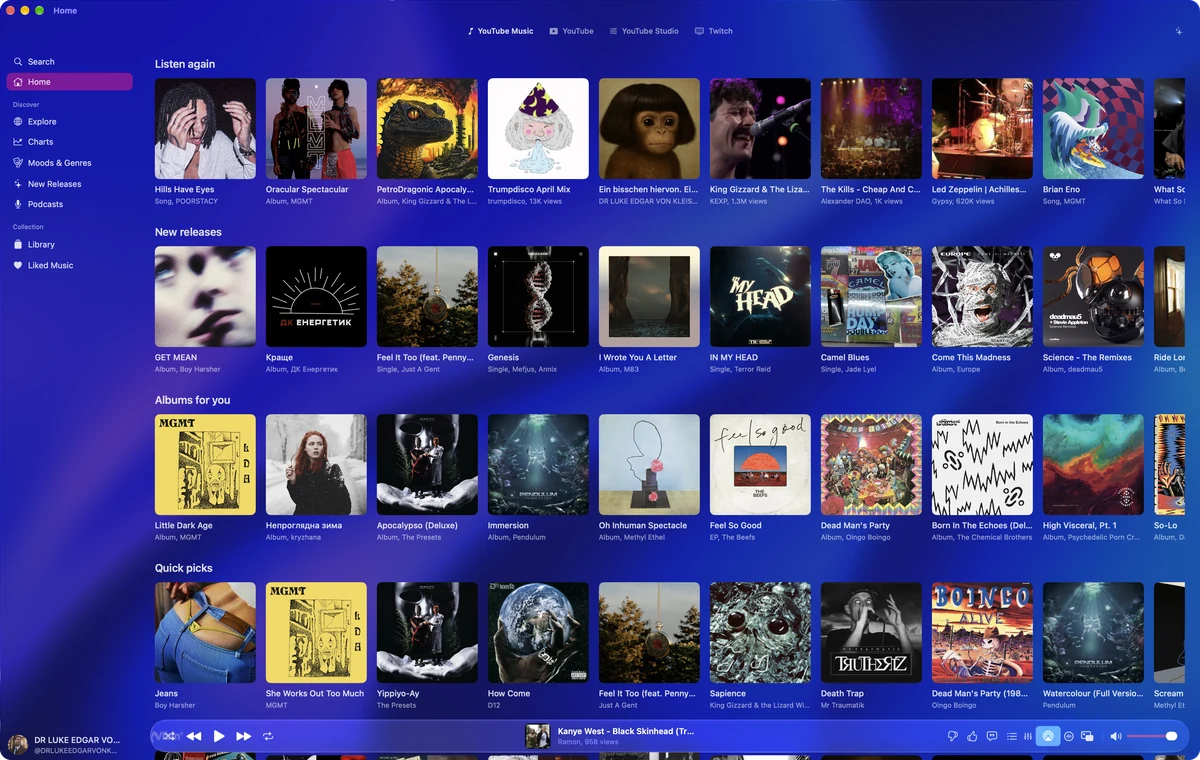The height and width of the screenshot is (760, 1200).
Task: Open the Albums for you heading
Action: [192, 400]
